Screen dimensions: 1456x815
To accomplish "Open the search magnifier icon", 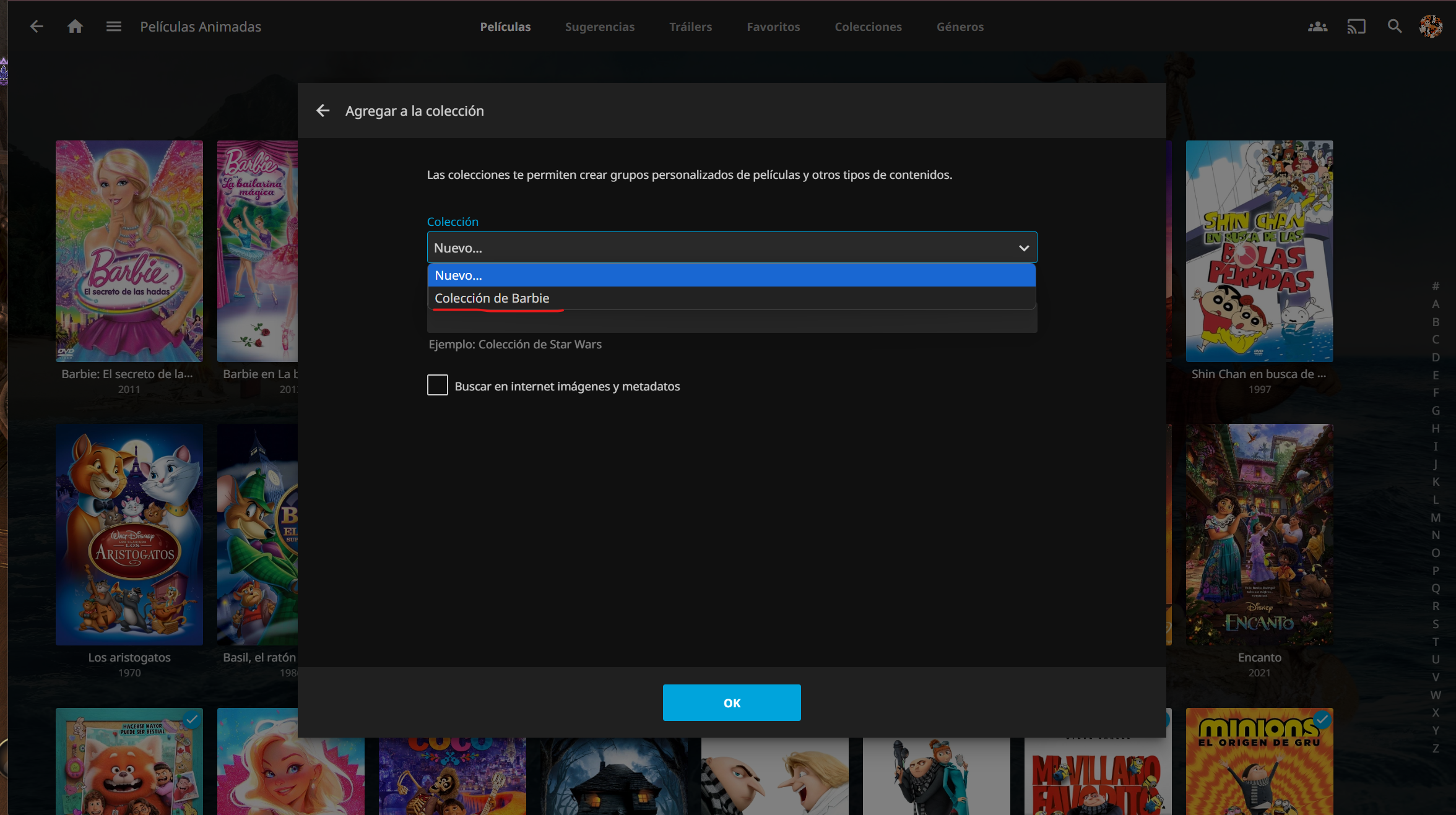I will pyautogui.click(x=1394, y=27).
